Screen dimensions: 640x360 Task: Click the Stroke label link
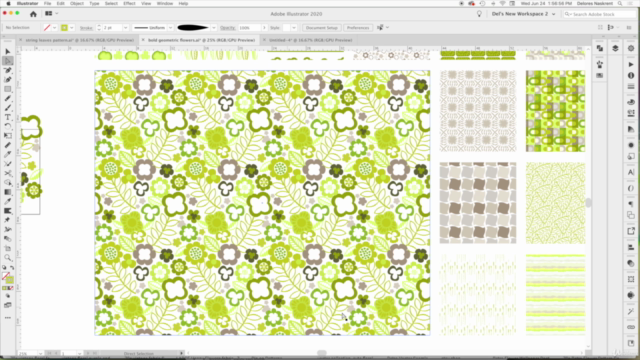point(86,28)
